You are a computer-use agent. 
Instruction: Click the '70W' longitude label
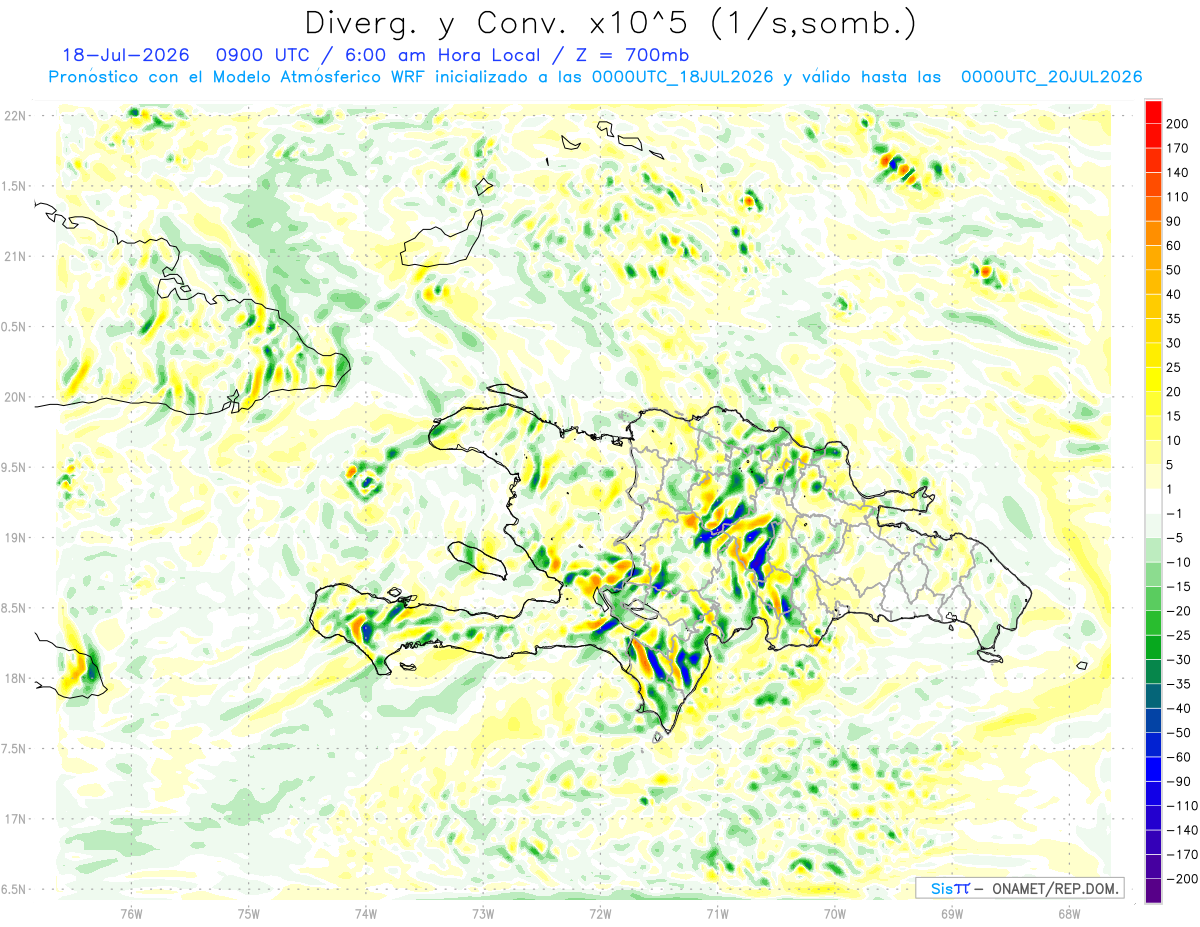[835, 913]
